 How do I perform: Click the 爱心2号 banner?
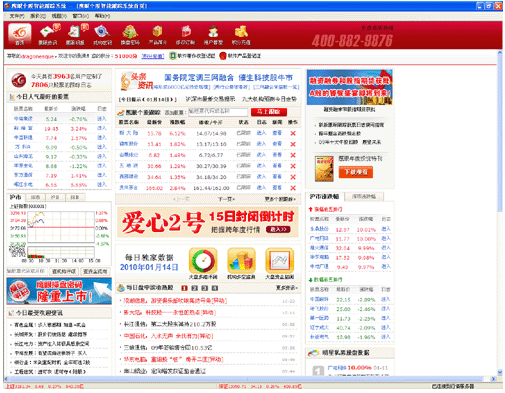click(x=208, y=222)
